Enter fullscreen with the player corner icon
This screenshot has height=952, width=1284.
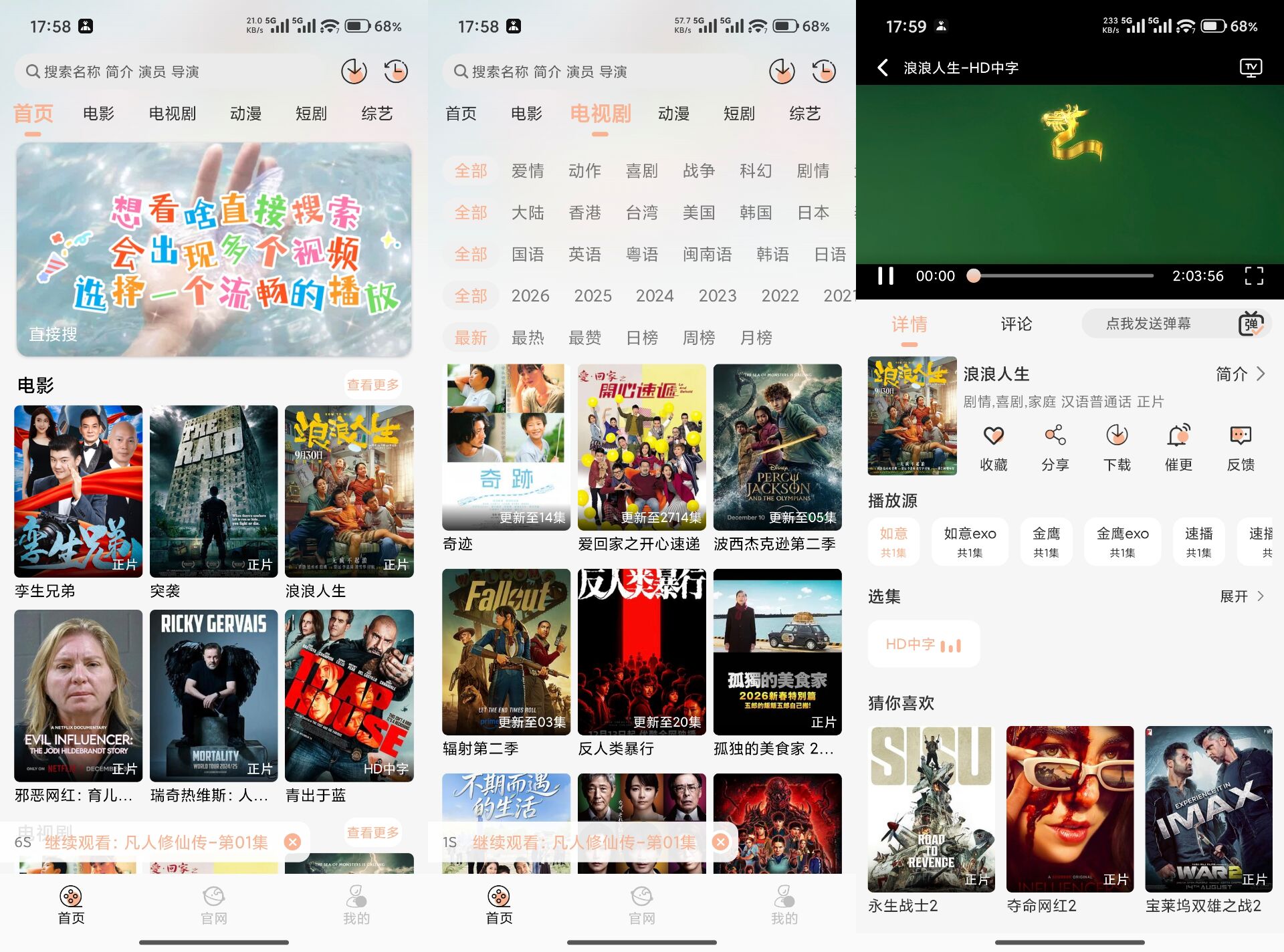click(1253, 276)
